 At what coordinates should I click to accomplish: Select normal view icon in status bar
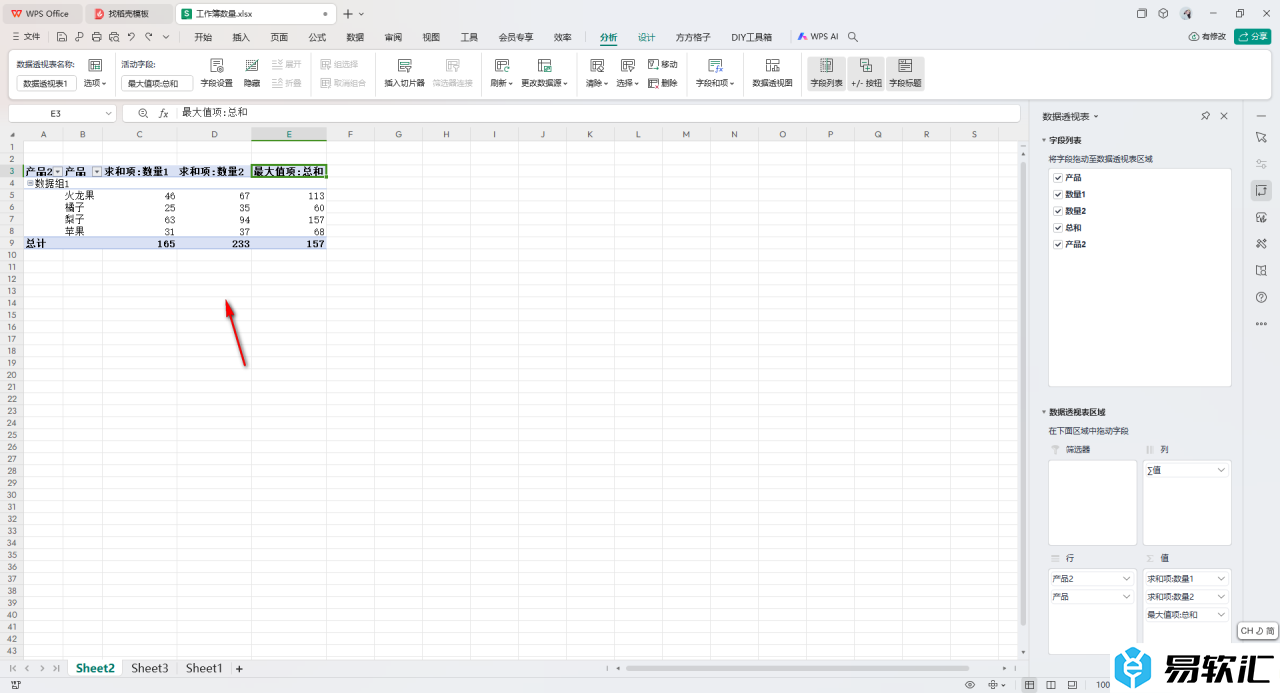click(1030, 685)
